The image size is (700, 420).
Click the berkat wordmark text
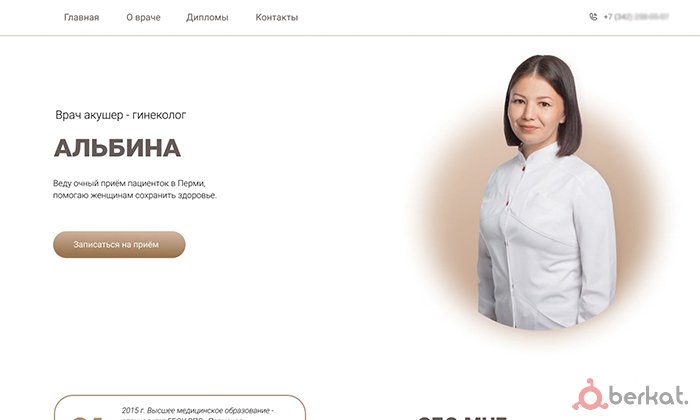[x=648, y=395]
